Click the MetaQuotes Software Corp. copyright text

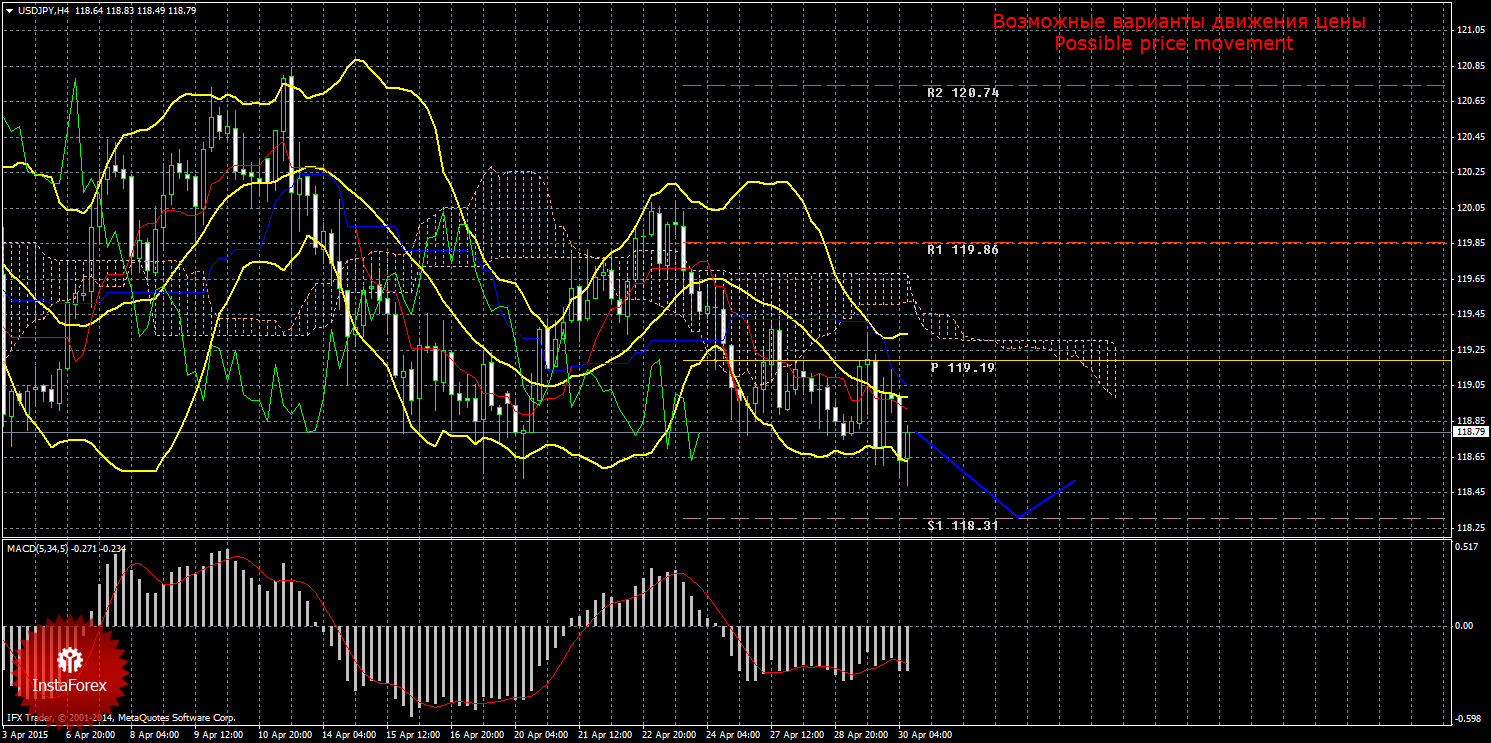(x=176, y=718)
